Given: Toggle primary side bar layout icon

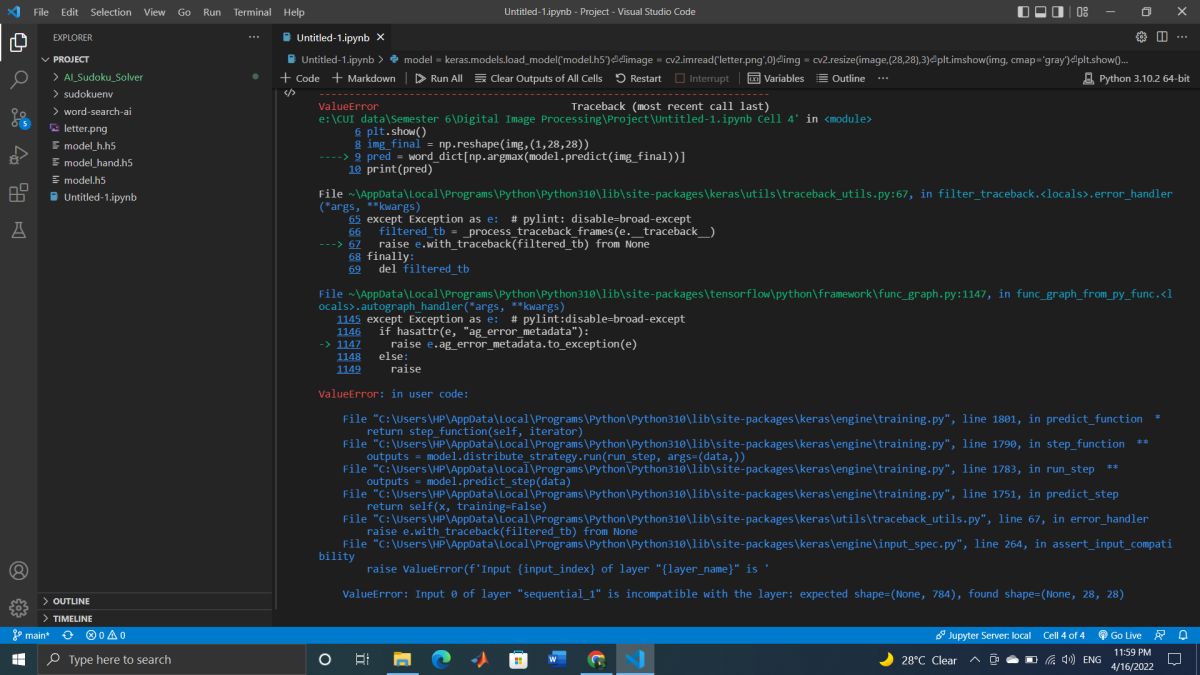Looking at the screenshot, I should 1024,12.
